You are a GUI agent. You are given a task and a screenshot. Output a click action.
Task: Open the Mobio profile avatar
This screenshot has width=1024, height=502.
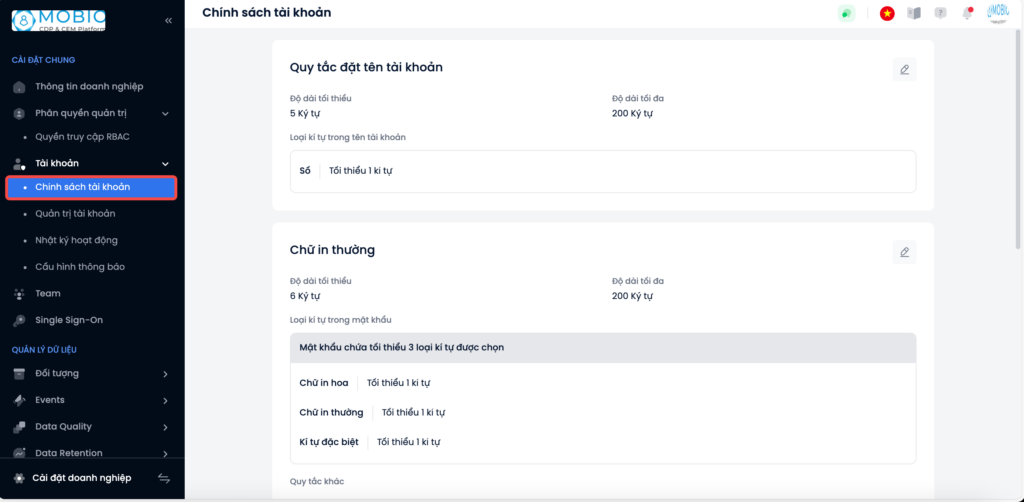998,13
